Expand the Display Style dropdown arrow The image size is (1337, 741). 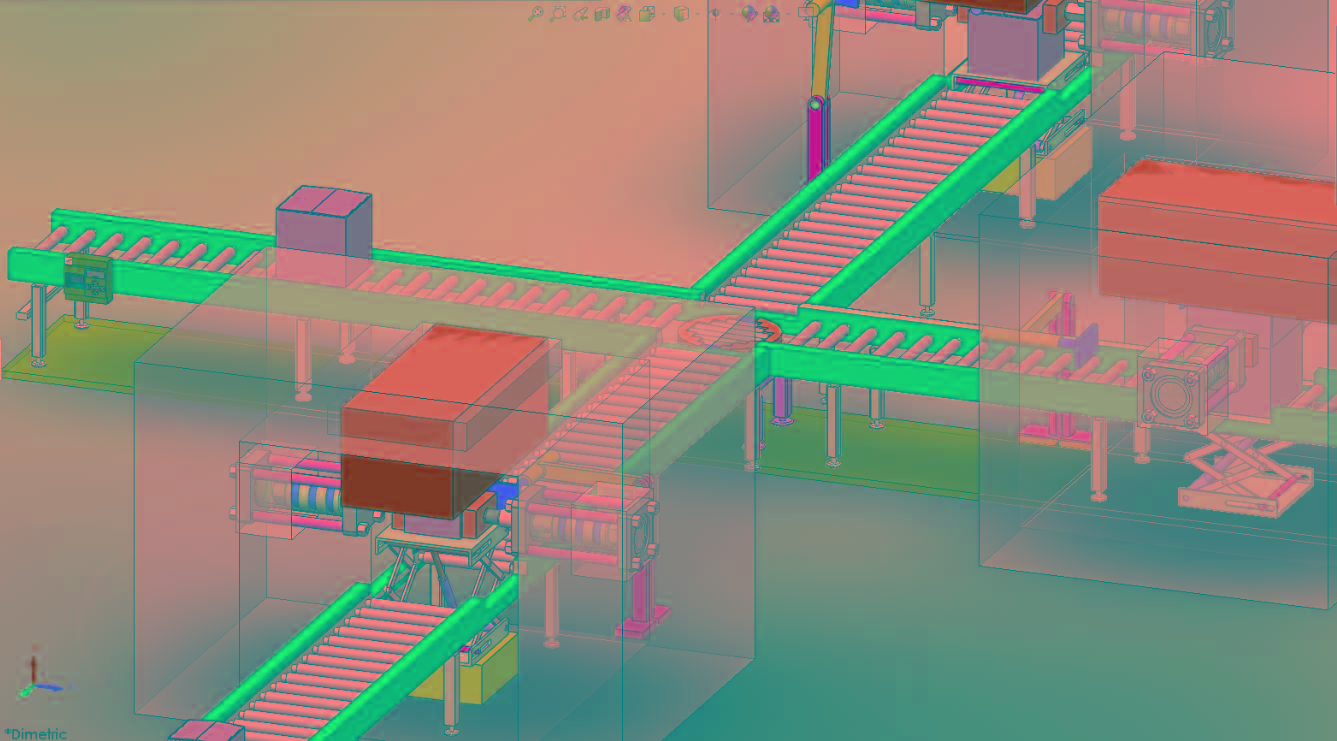pos(697,13)
